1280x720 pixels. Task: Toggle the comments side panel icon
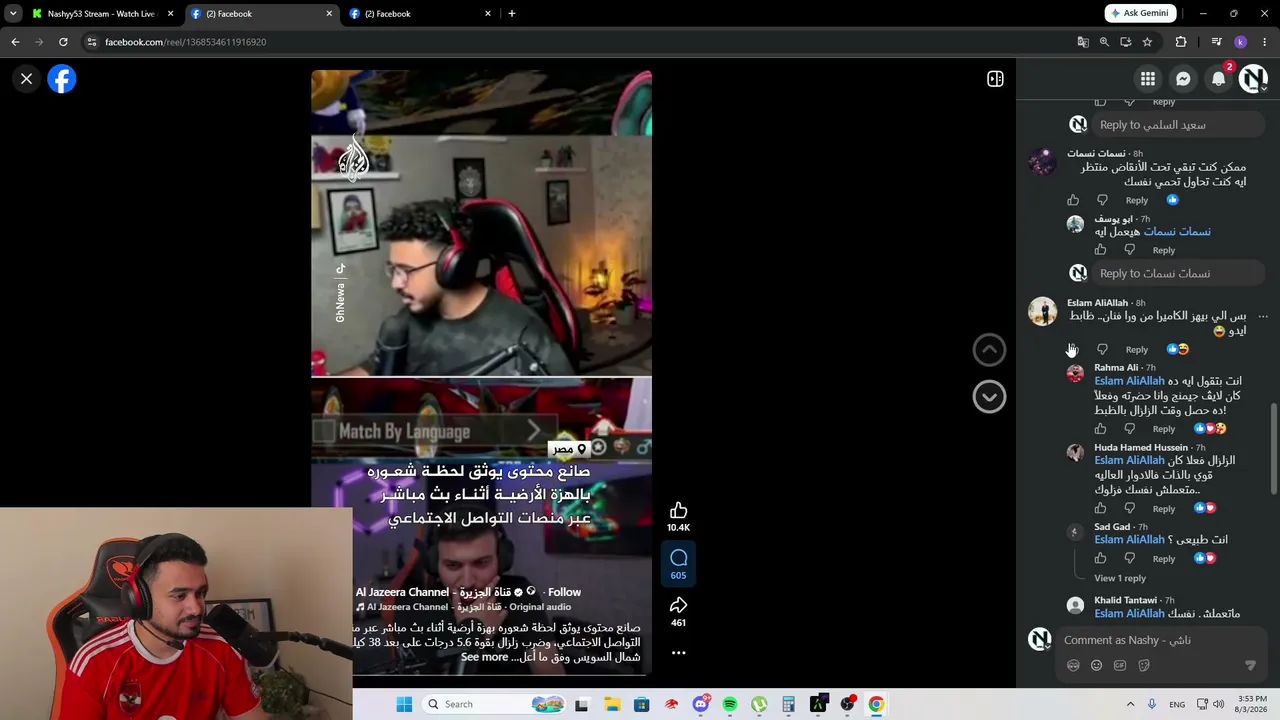point(995,79)
